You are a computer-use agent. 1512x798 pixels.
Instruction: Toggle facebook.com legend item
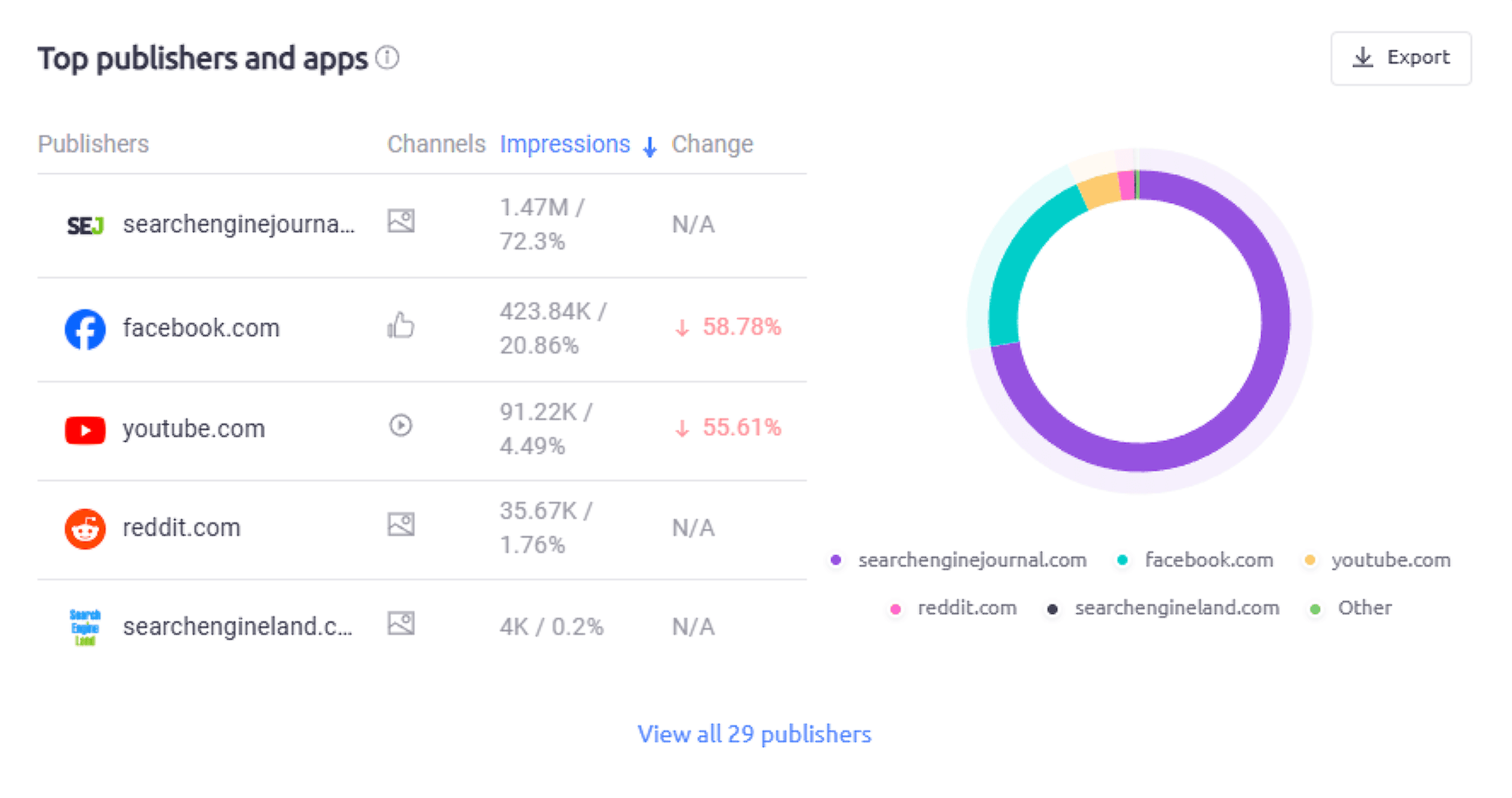[x=1196, y=560]
